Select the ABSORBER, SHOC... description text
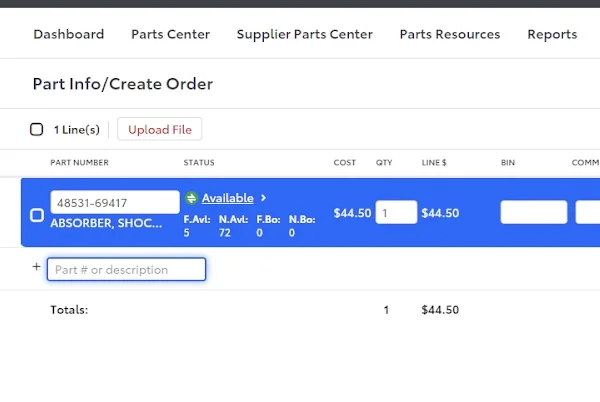The height and width of the screenshot is (402, 600). click(x=106, y=224)
